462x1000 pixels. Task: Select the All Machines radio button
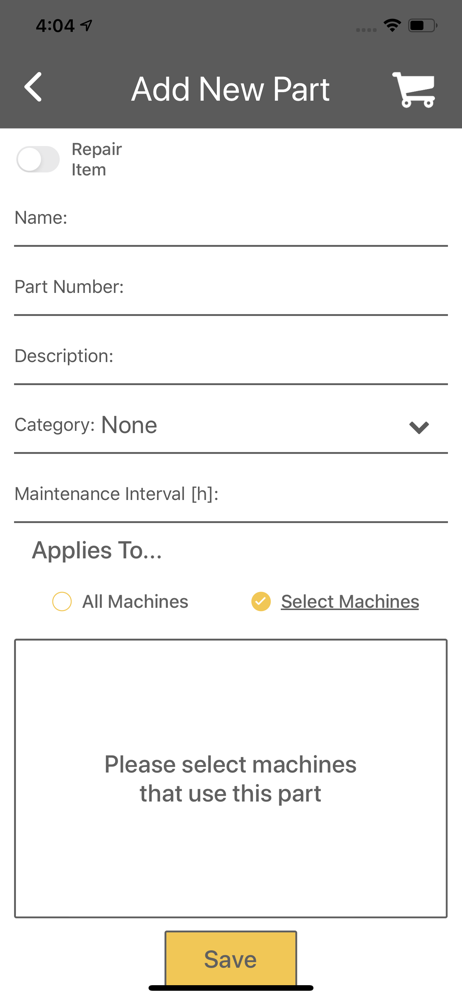pyautogui.click(x=62, y=602)
